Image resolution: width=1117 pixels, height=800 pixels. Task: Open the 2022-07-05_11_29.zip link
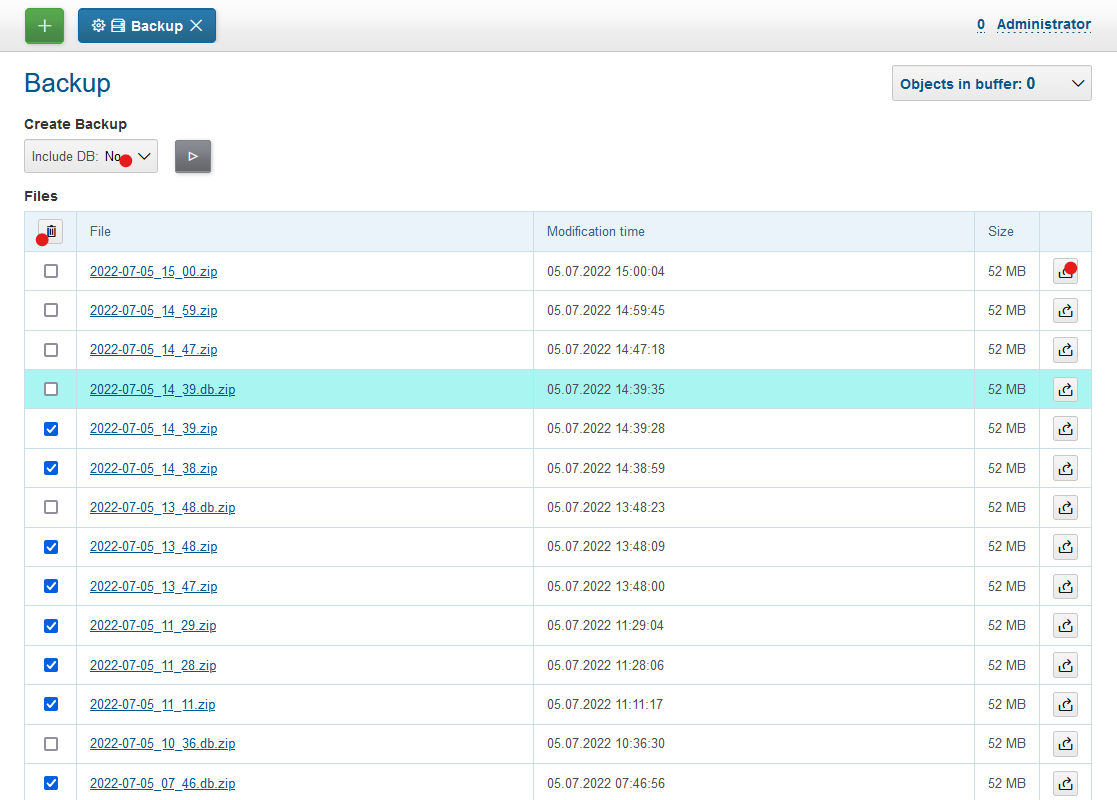153,626
